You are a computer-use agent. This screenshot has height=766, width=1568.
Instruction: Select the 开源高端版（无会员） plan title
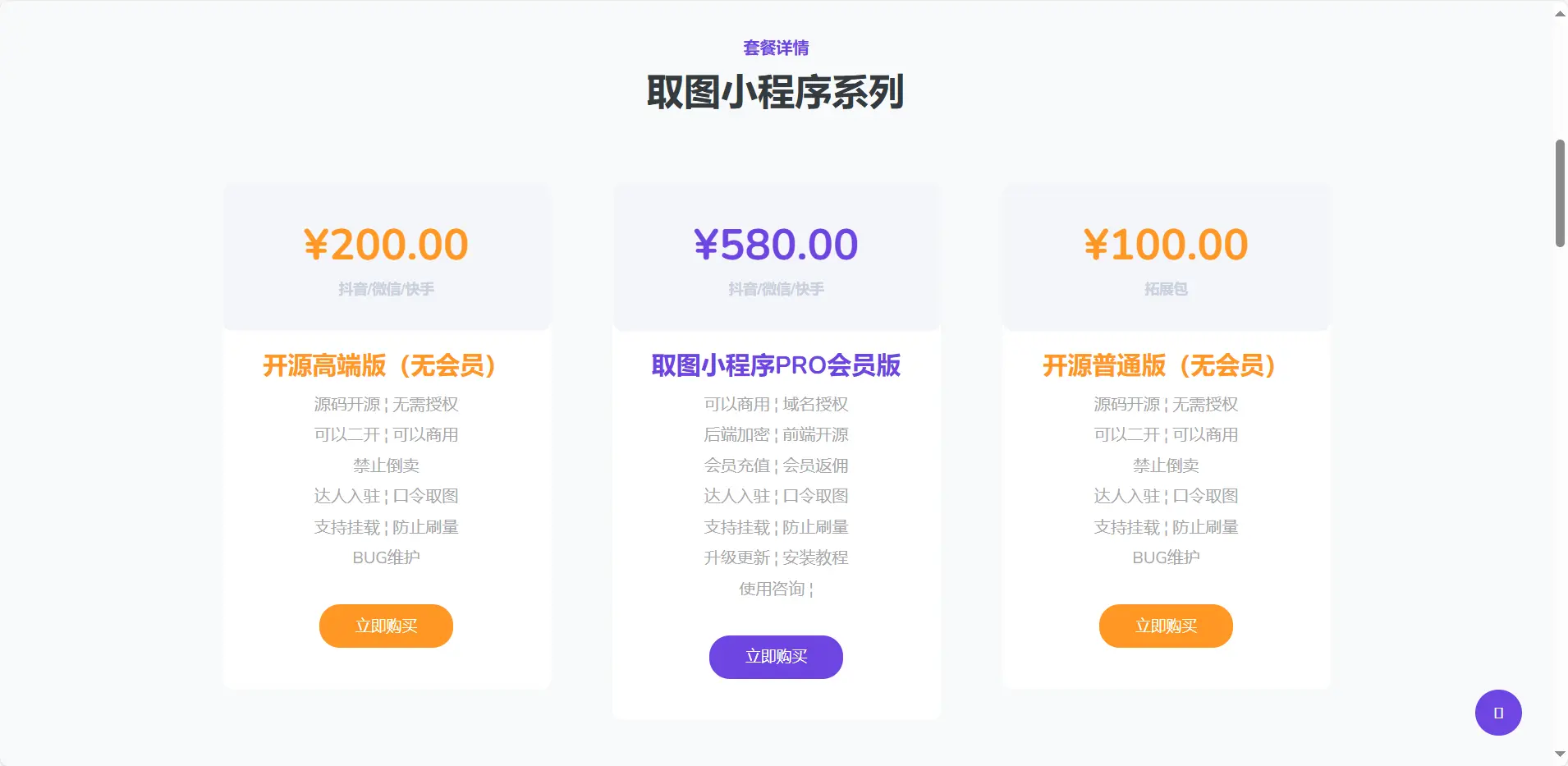point(386,367)
